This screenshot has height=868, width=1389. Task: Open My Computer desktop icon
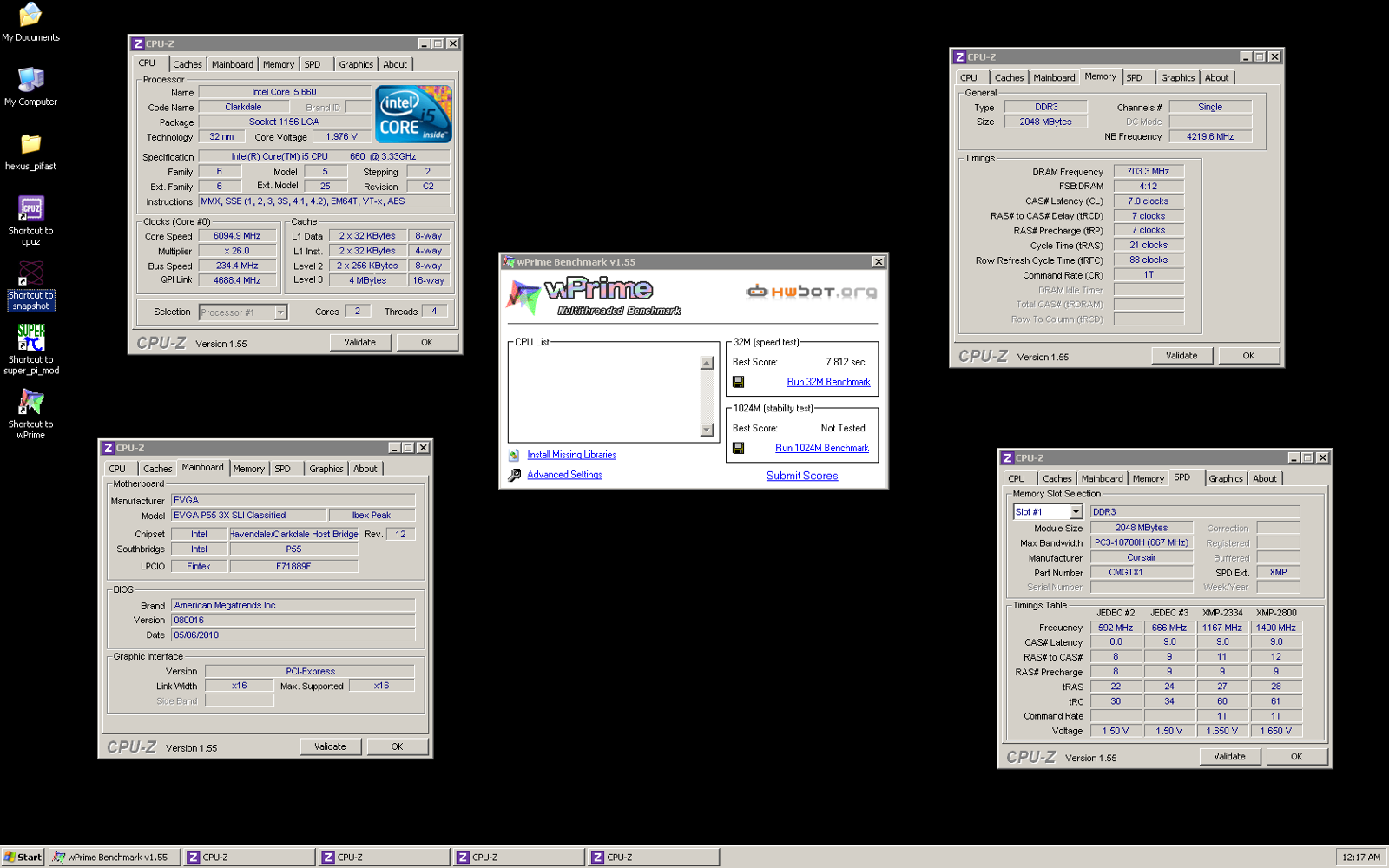[x=30, y=86]
